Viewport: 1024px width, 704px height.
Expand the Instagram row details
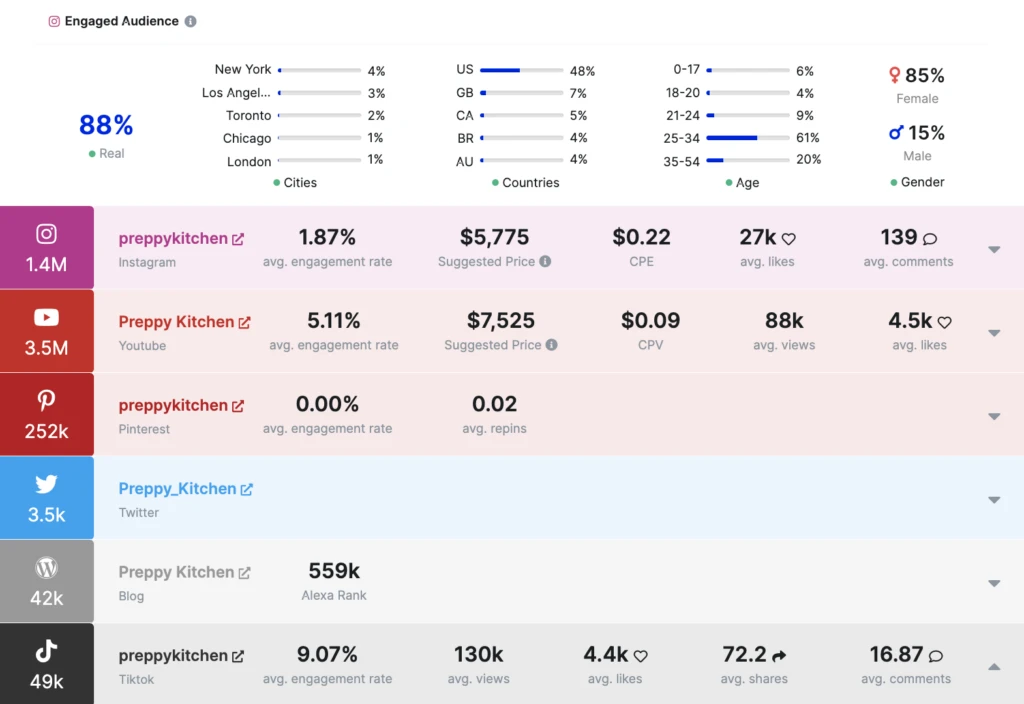tap(994, 249)
